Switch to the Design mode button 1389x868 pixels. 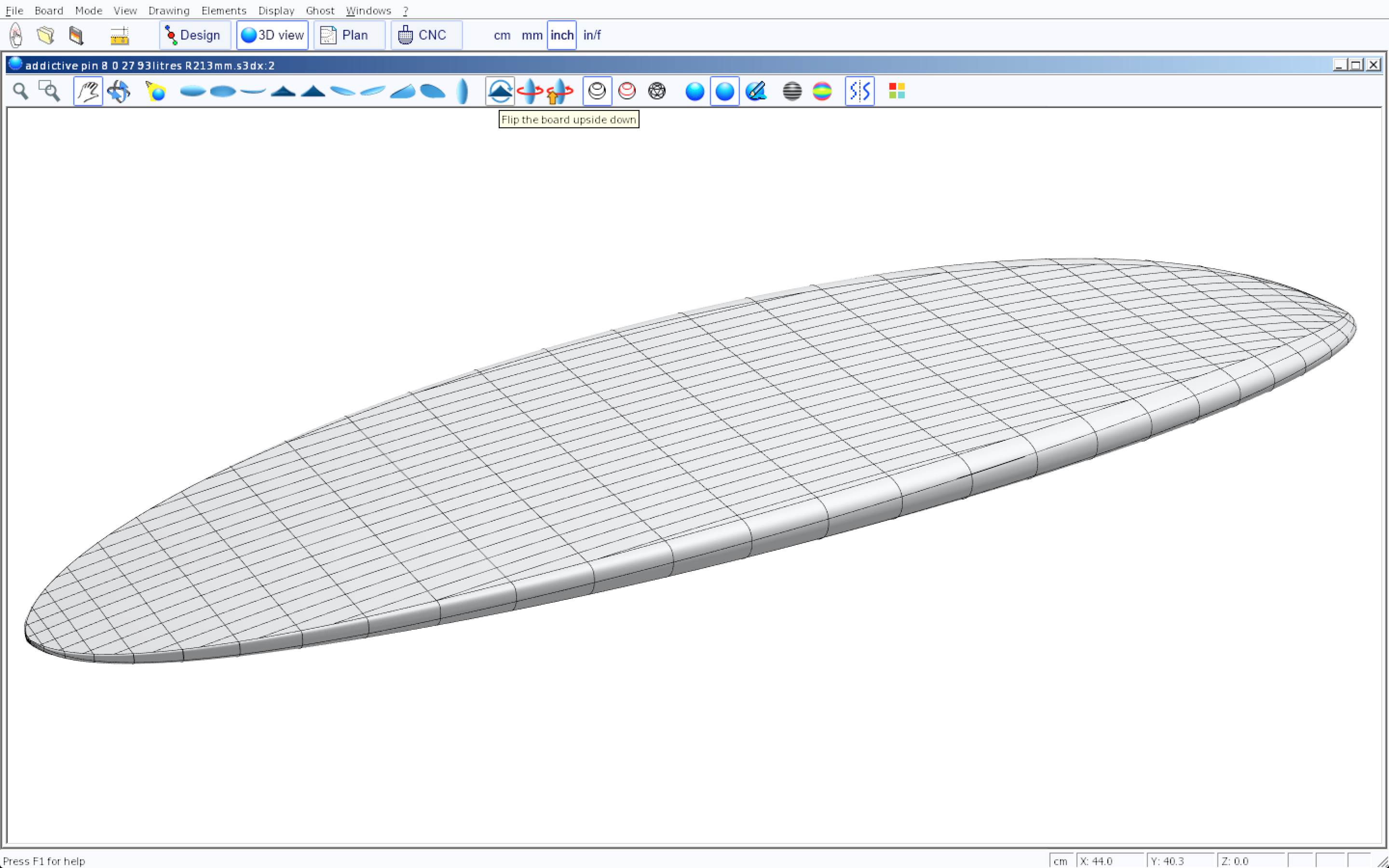click(x=194, y=35)
